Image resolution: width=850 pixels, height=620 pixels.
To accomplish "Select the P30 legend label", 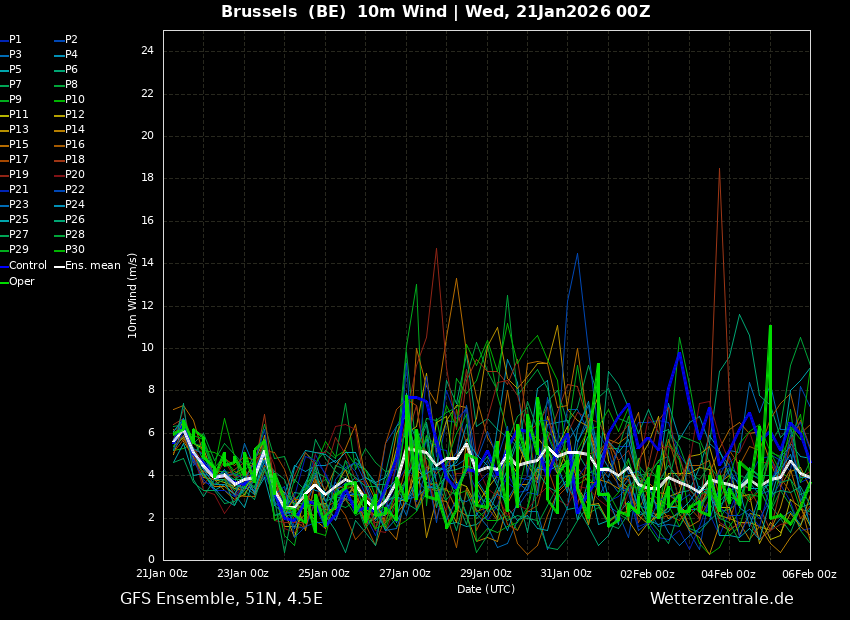I will point(75,250).
